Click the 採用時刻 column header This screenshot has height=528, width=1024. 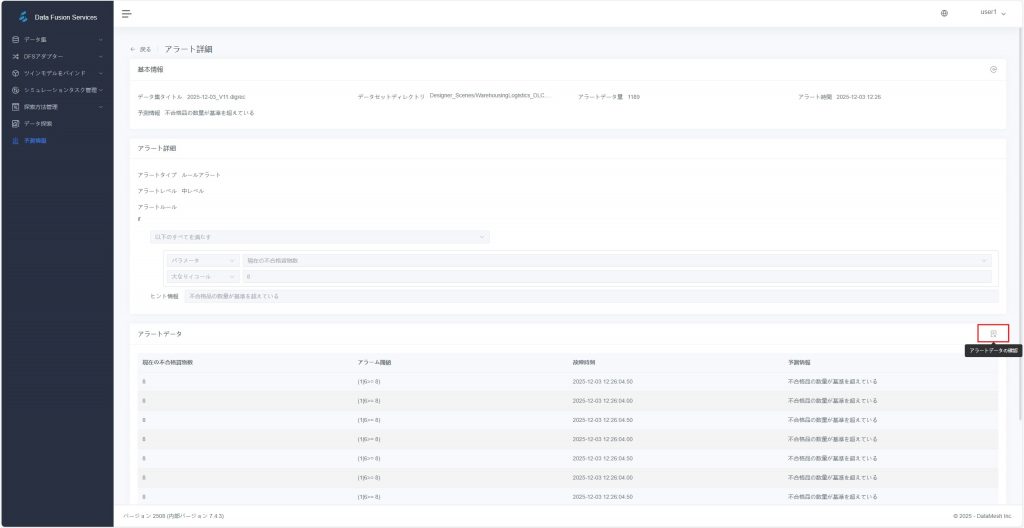585,362
